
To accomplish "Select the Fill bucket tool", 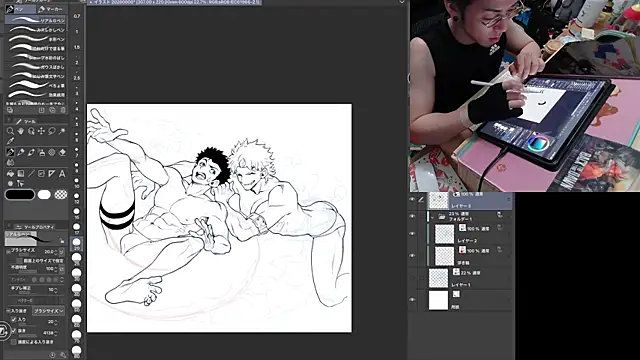I will (10, 173).
